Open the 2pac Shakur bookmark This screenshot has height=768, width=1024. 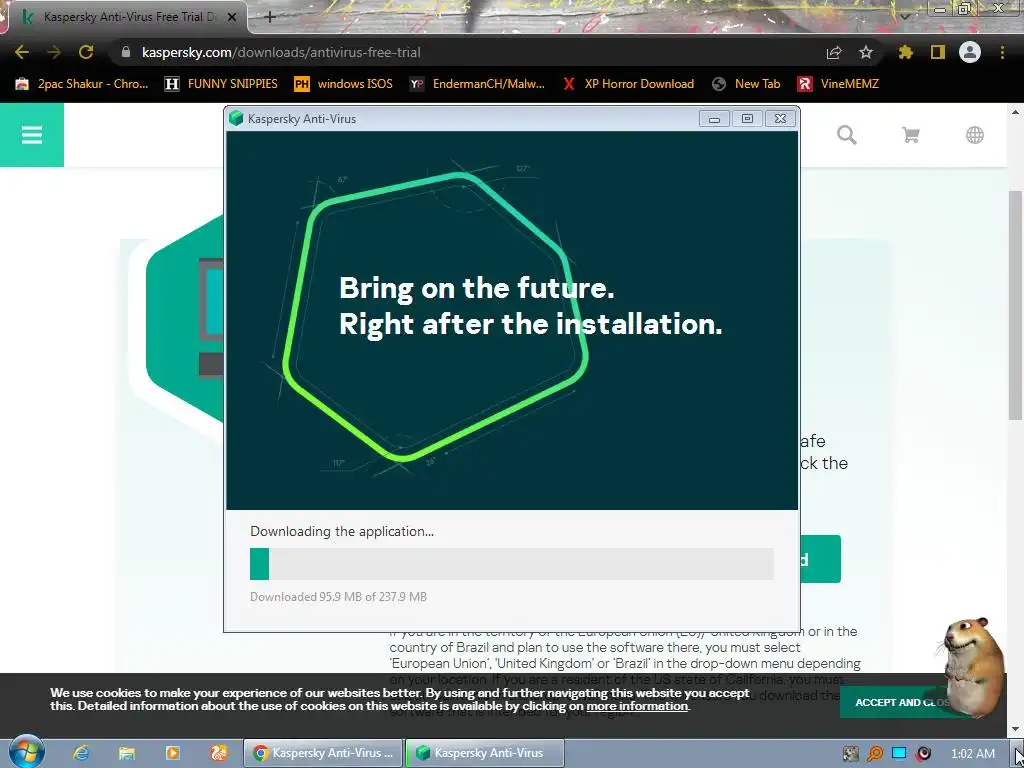82,84
